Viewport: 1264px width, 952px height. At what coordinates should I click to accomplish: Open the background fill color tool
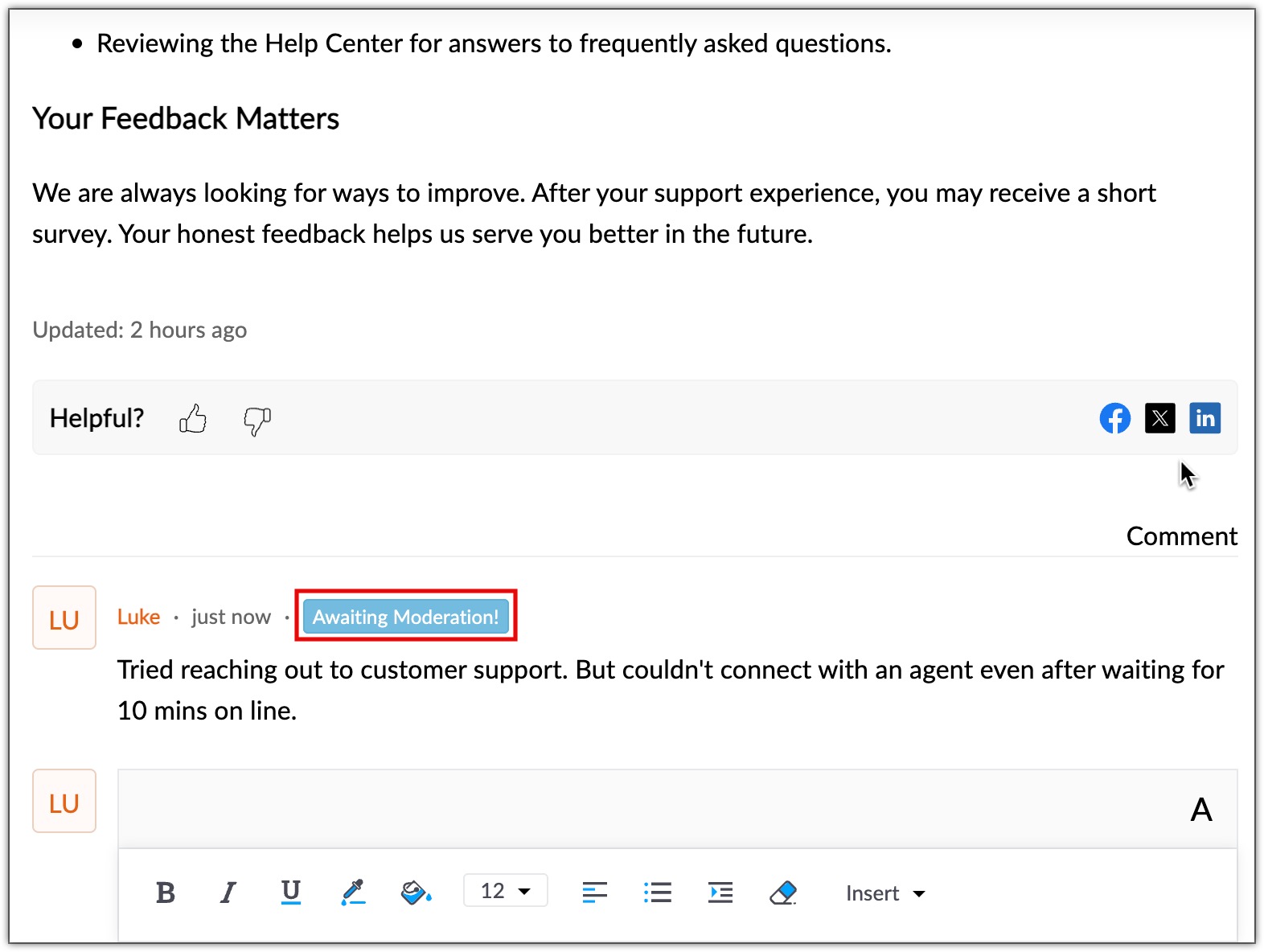[416, 892]
